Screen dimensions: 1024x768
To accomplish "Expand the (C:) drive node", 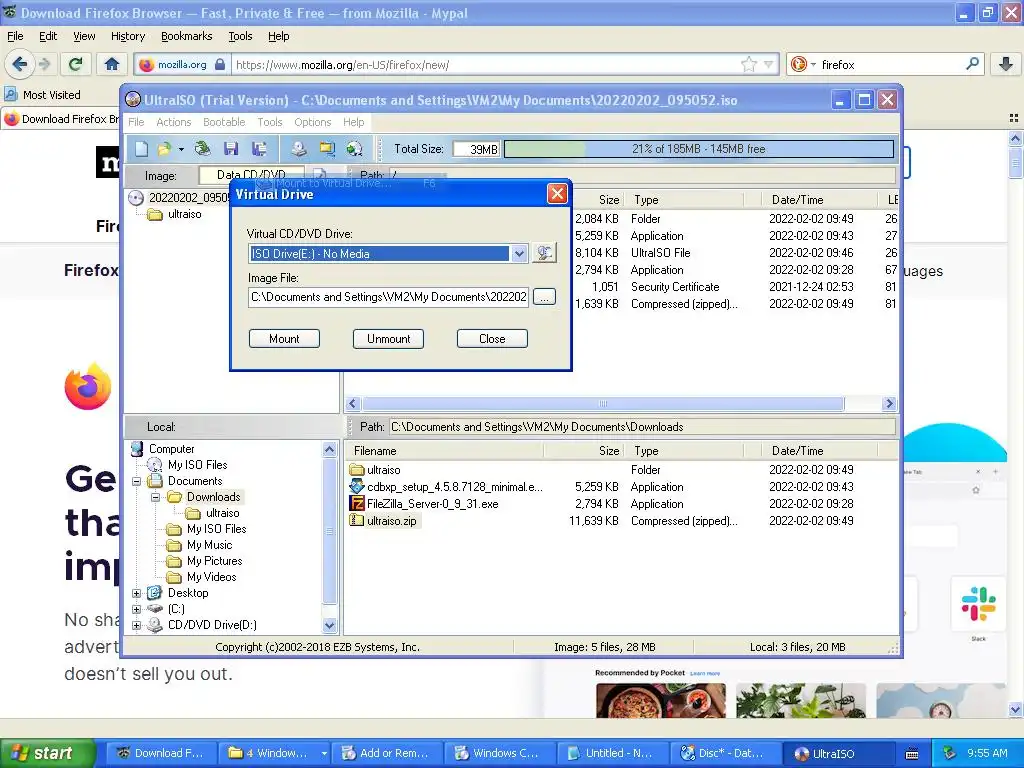I will coord(136,609).
